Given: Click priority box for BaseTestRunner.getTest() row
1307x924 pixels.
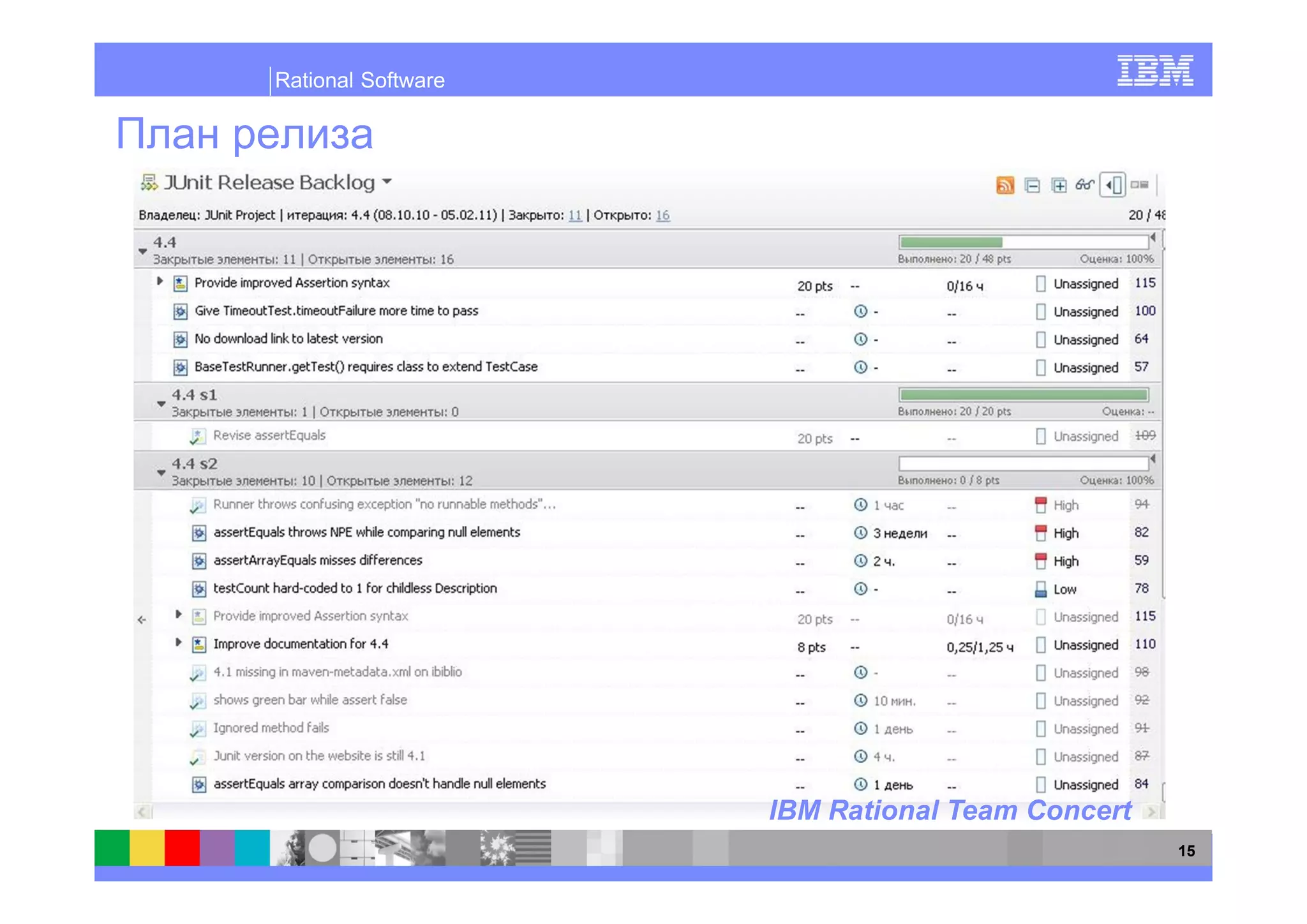Looking at the screenshot, I should 1041,368.
